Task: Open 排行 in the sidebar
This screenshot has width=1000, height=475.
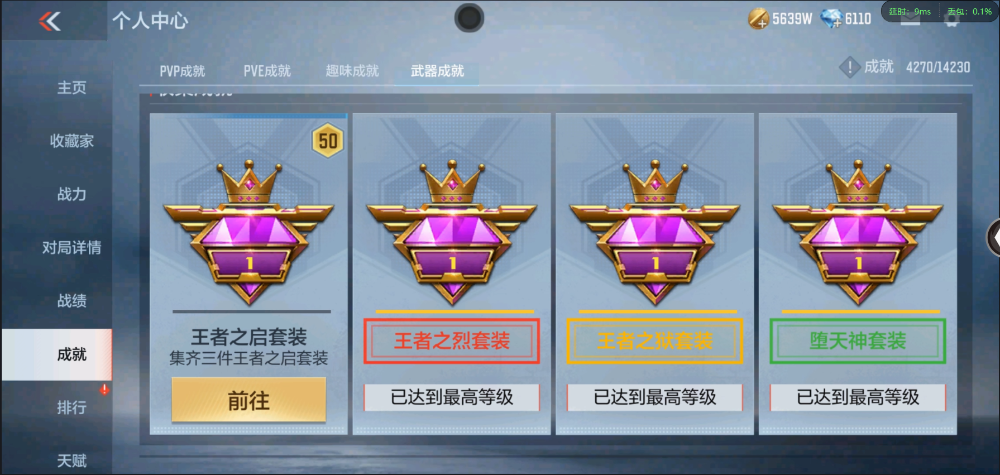Action: click(x=71, y=407)
